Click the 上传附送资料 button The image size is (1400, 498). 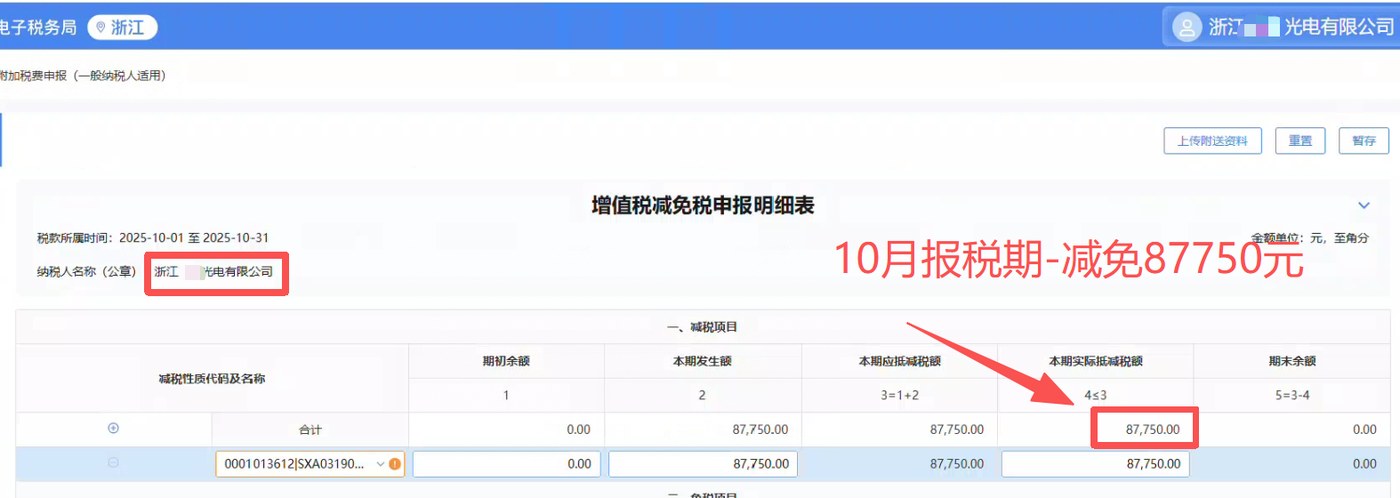(1212, 141)
